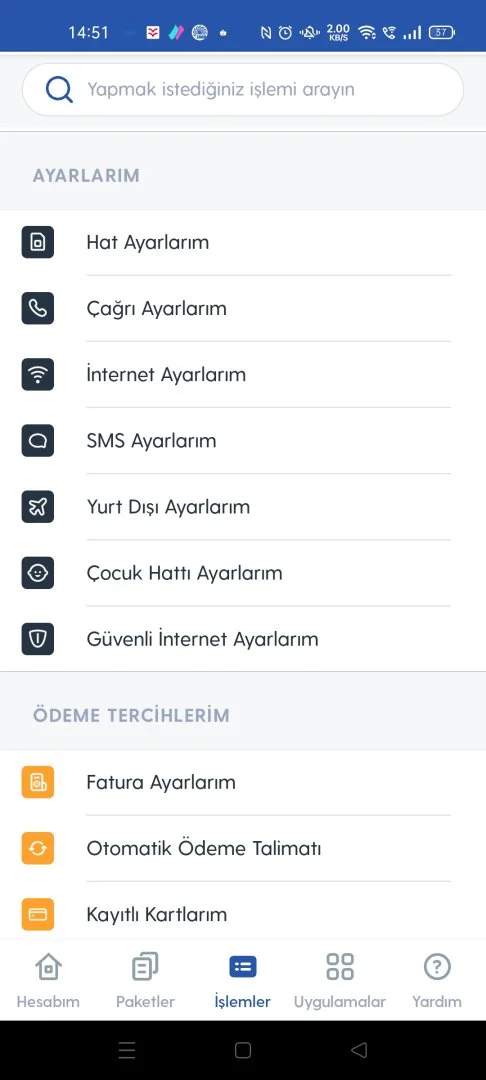Tap the magnifier icon in the search bar
The image size is (486, 1080).
tap(59, 90)
